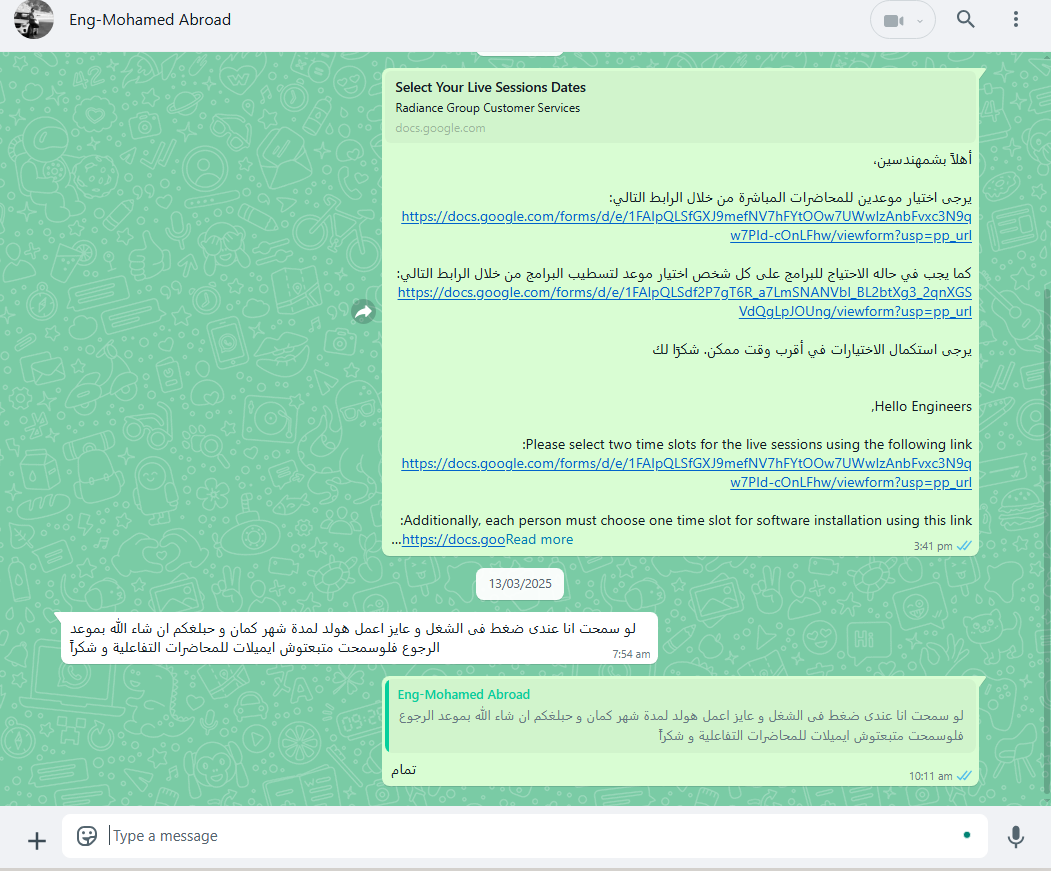Image resolution: width=1051 pixels, height=871 pixels.
Task: Click the 'يرجى اختيار موعدين' instruction line
Action: tap(790, 198)
